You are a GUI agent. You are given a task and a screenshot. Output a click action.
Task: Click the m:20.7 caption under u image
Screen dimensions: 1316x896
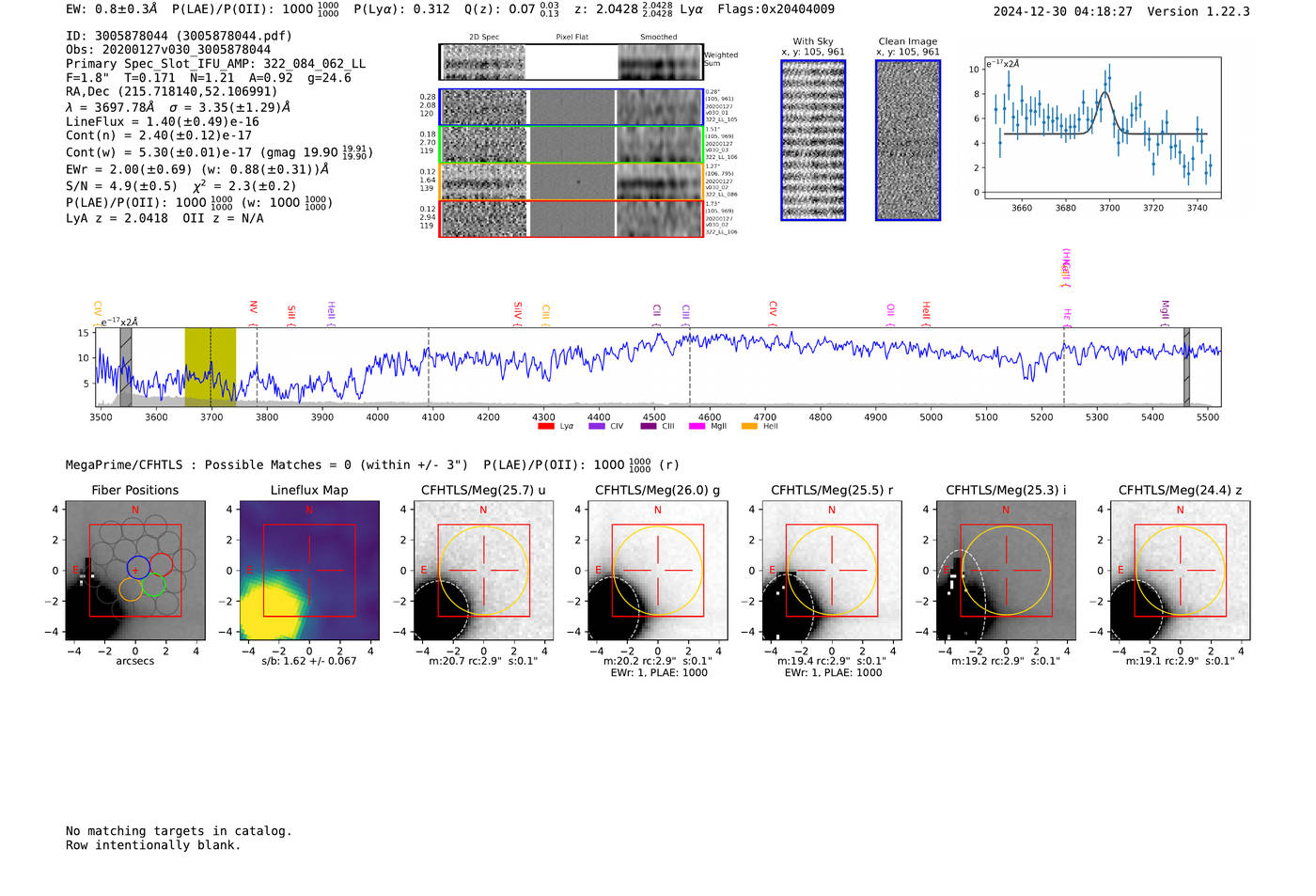483,661
